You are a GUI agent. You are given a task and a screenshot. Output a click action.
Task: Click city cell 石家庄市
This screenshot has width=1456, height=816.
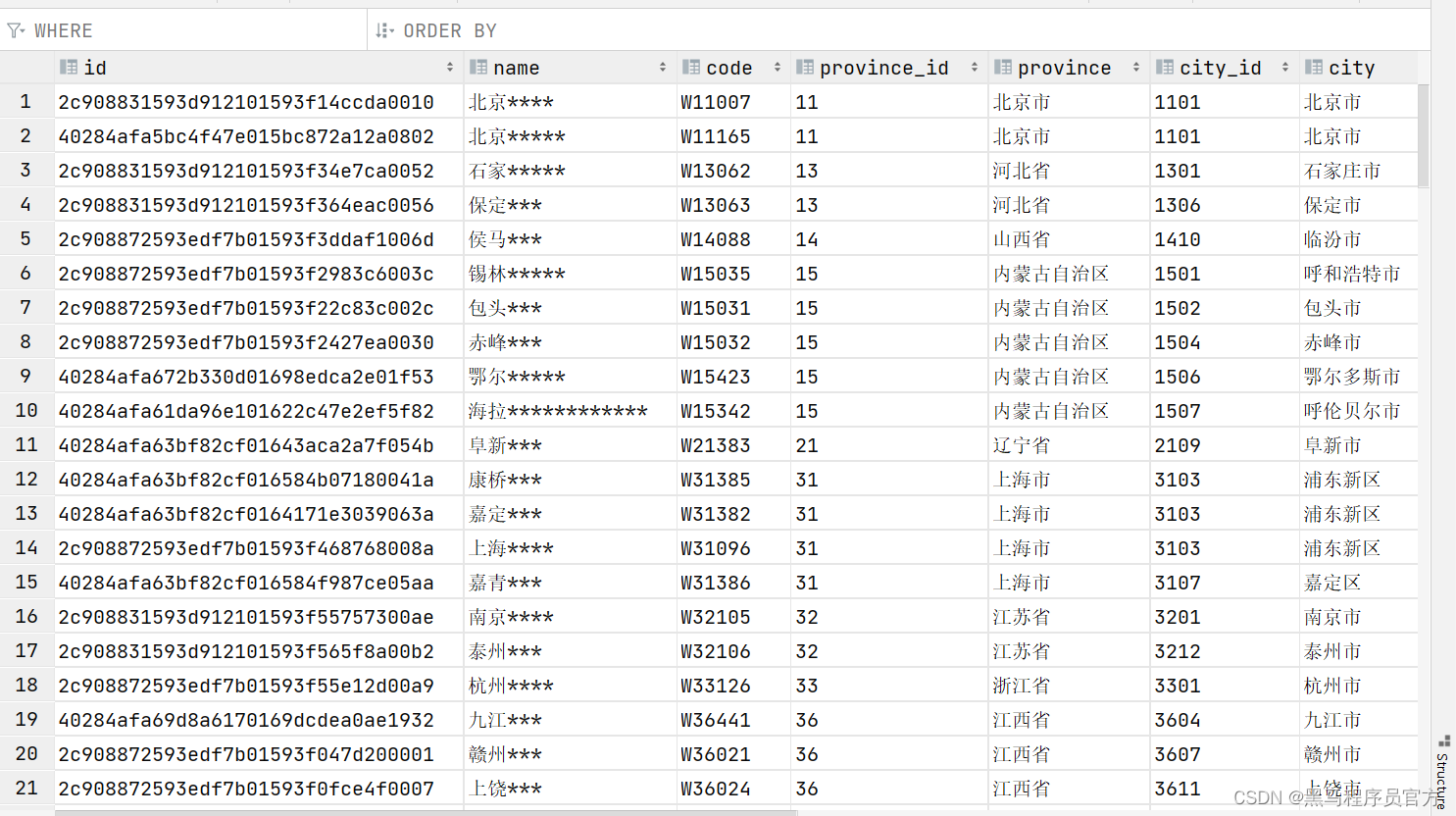coord(1359,171)
